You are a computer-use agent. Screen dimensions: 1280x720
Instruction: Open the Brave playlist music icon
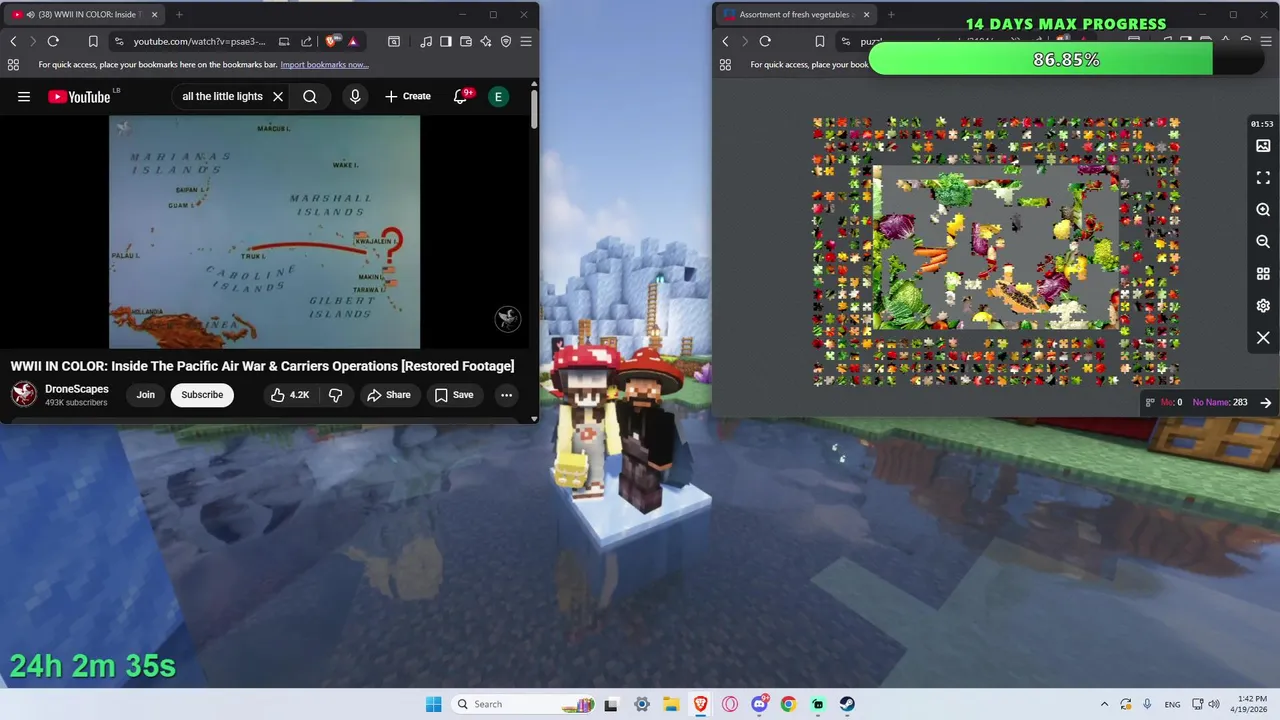coord(427,41)
